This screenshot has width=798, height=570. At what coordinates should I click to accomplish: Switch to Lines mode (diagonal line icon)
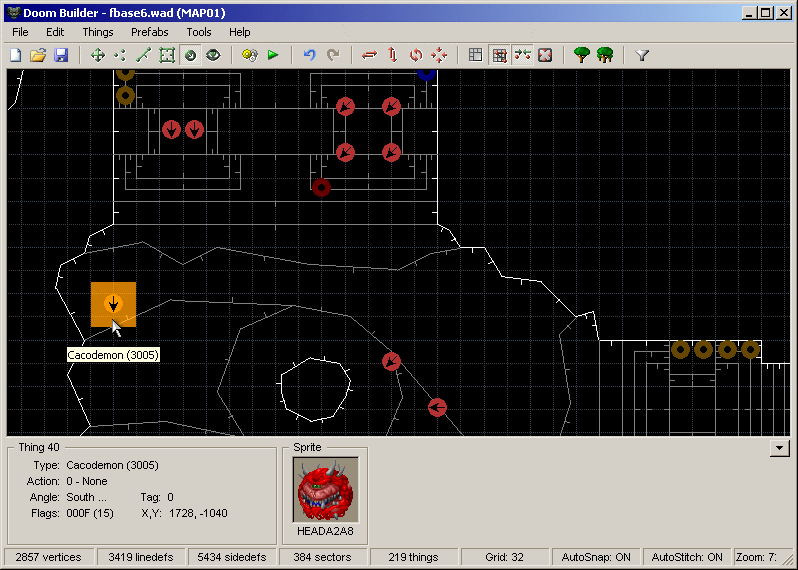144,55
